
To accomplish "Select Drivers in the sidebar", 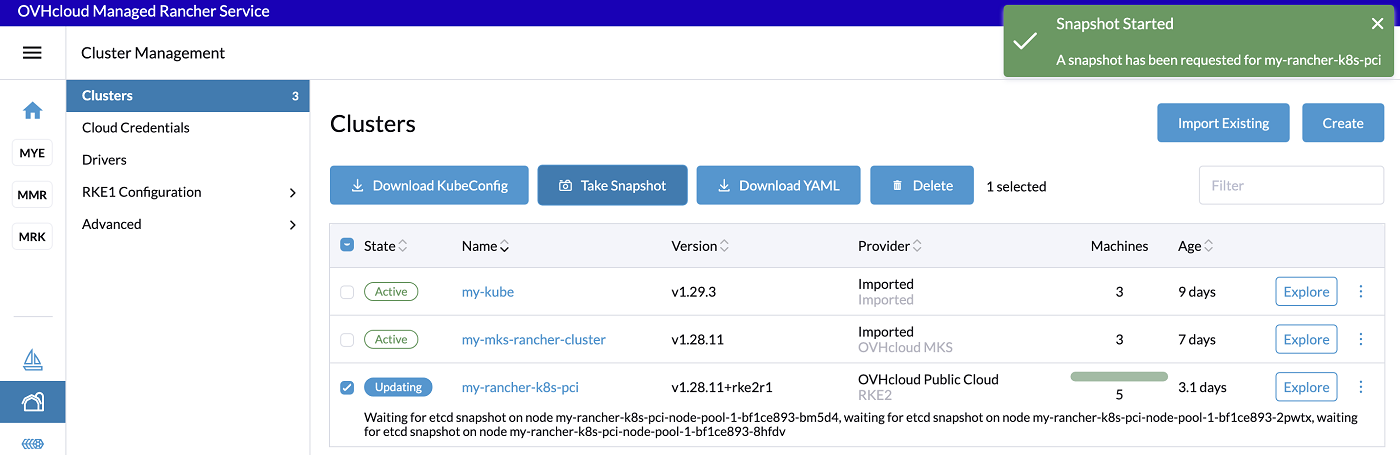I will [104, 160].
